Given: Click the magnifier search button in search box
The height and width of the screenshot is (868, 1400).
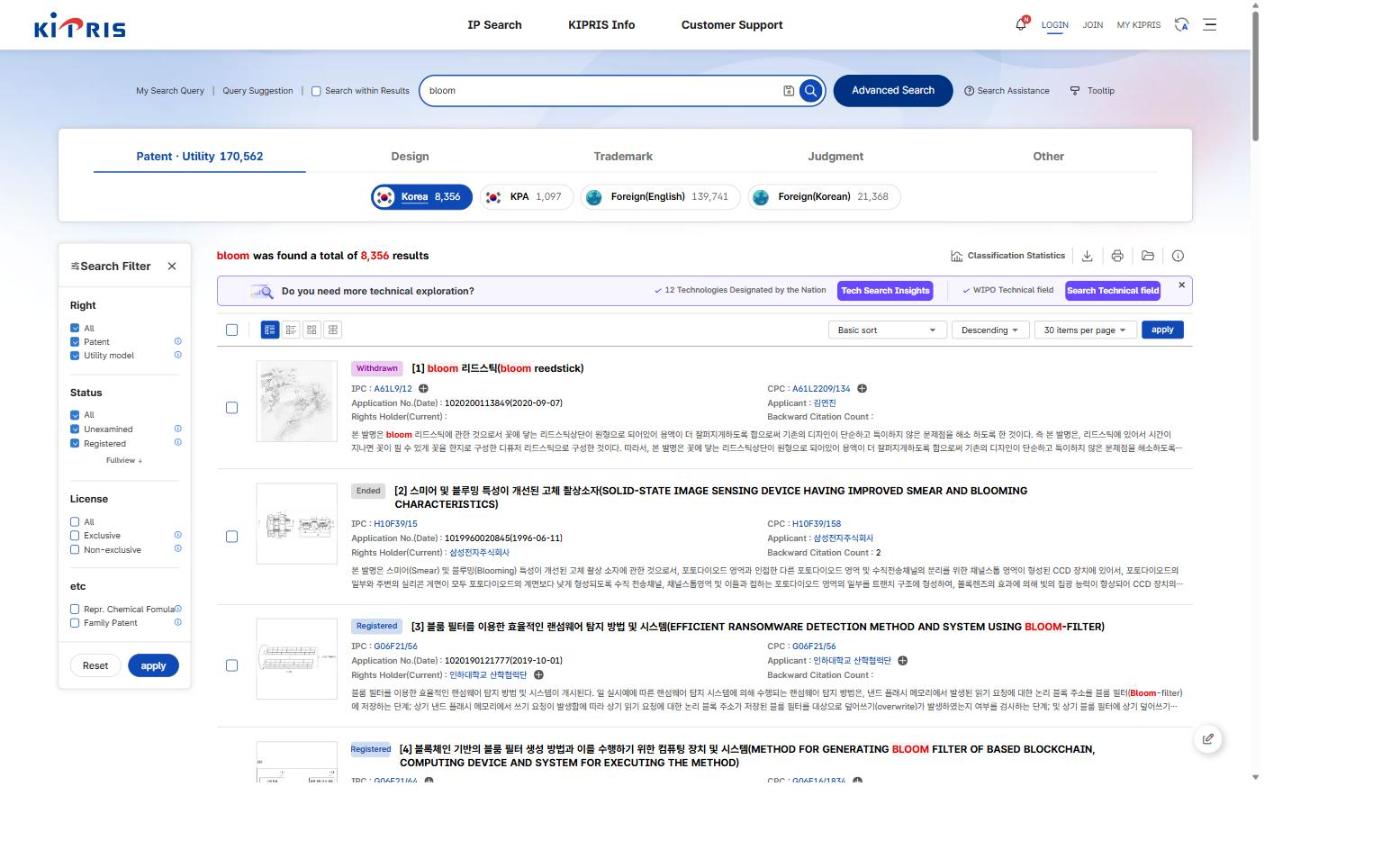Looking at the screenshot, I should (811, 90).
